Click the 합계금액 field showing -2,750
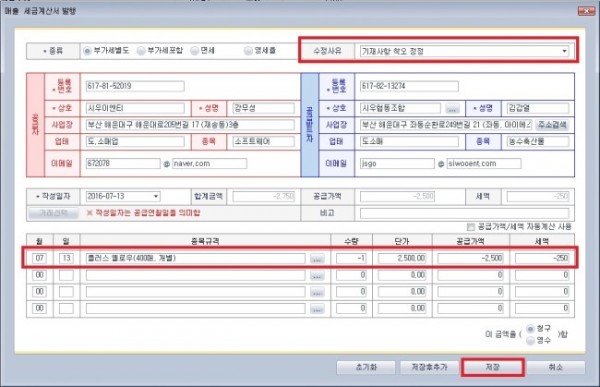Viewport: 600px width, 387px height. pos(263,196)
